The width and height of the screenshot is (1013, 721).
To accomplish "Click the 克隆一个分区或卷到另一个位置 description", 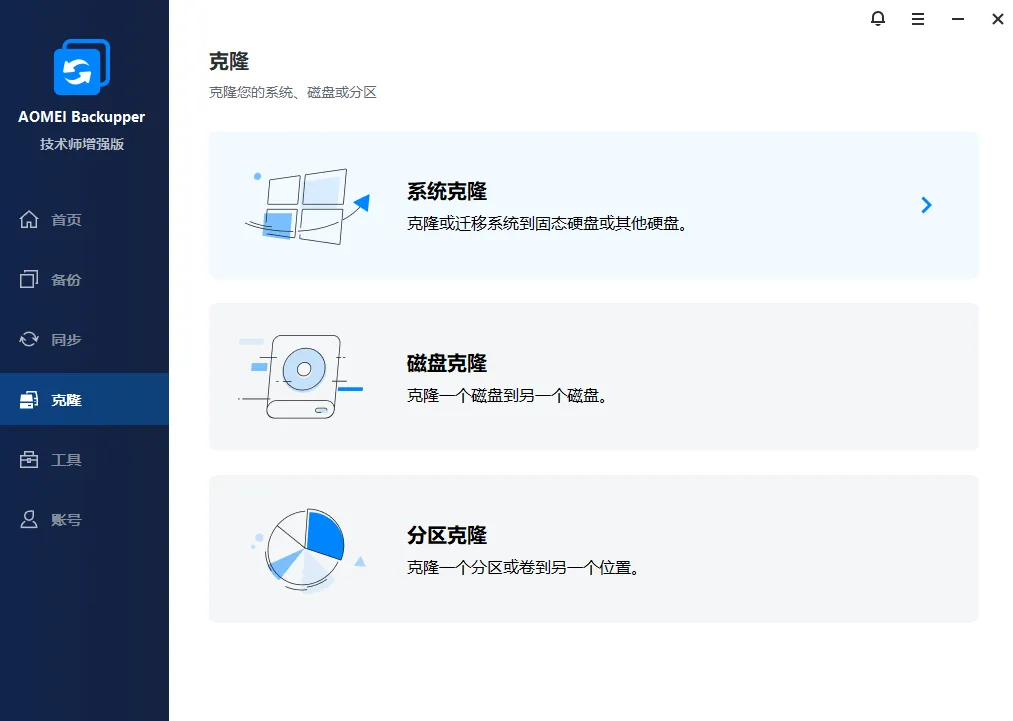I will [x=523, y=567].
